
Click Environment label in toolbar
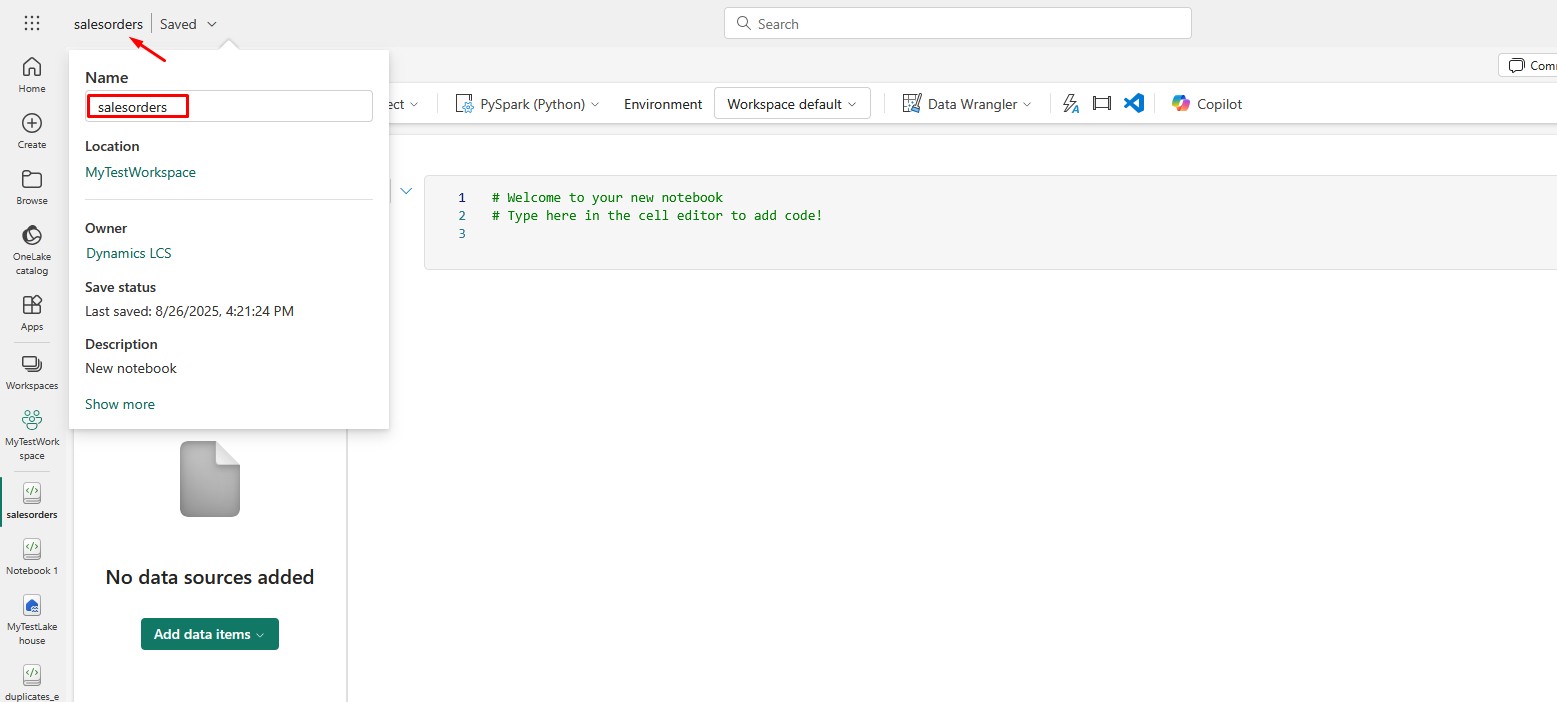tap(663, 104)
